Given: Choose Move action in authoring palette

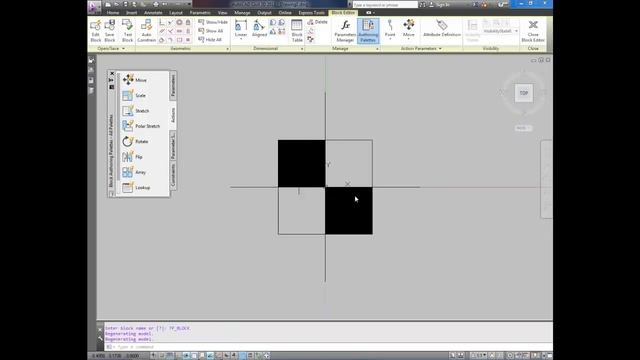Looking at the screenshot, I should coord(135,80).
